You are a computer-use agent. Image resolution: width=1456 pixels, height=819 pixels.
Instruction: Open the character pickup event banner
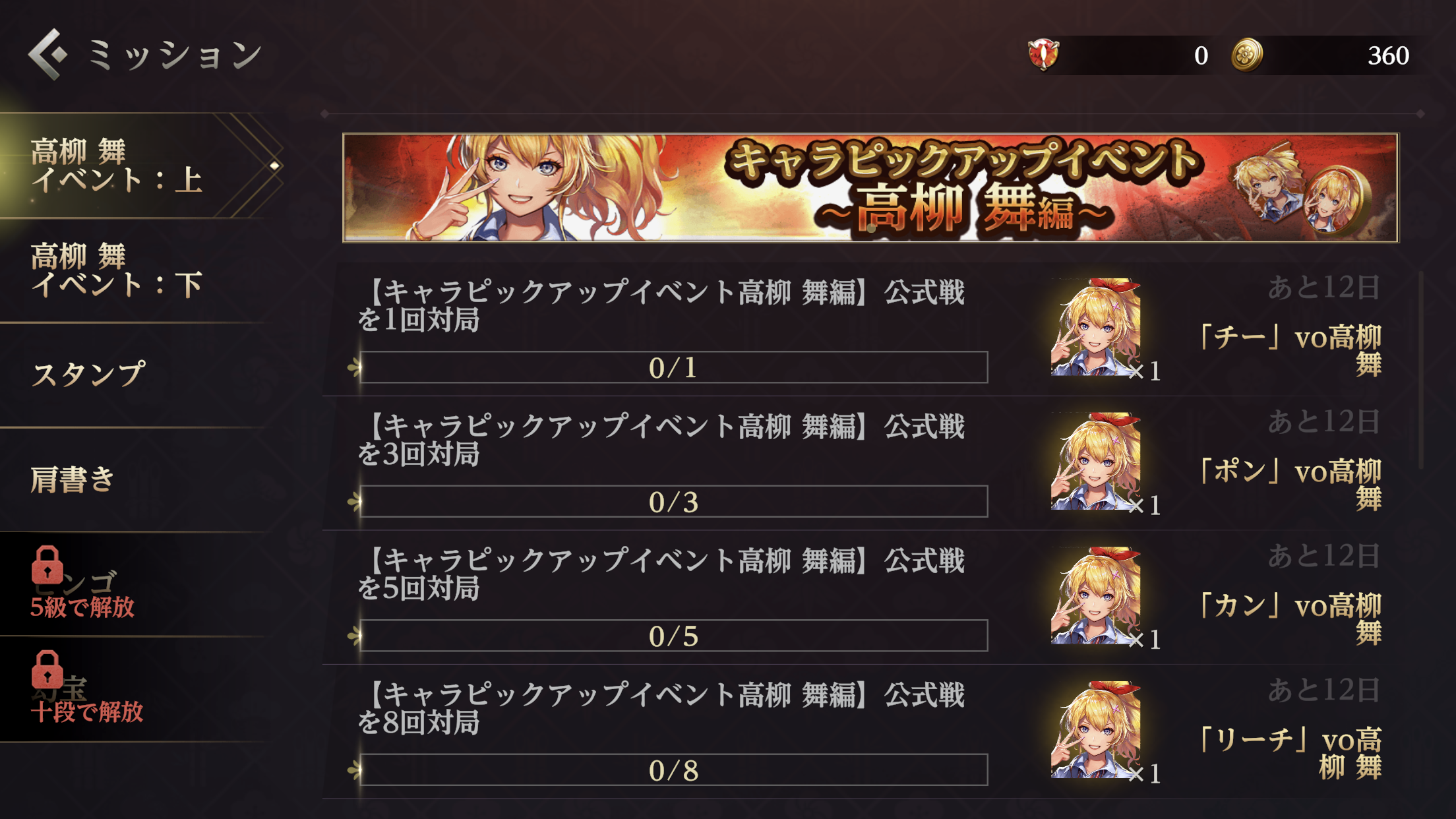point(870,188)
